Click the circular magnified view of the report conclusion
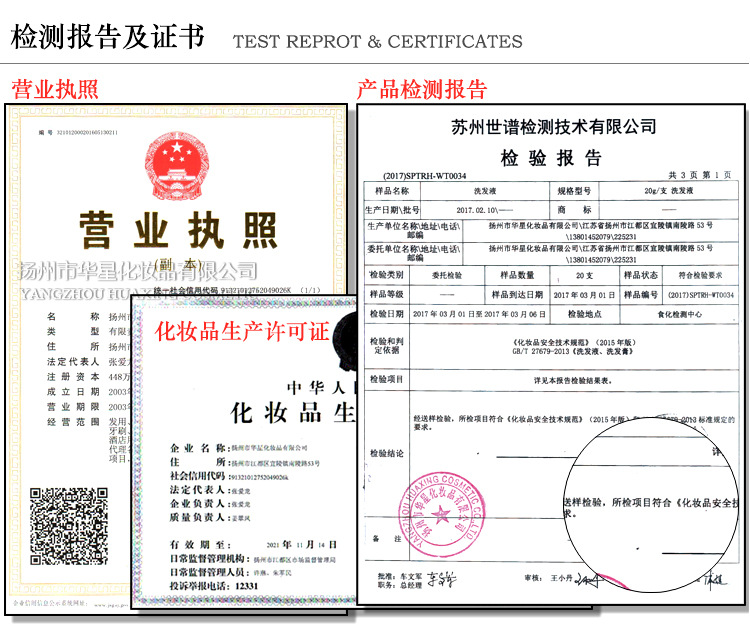 (x=651, y=504)
